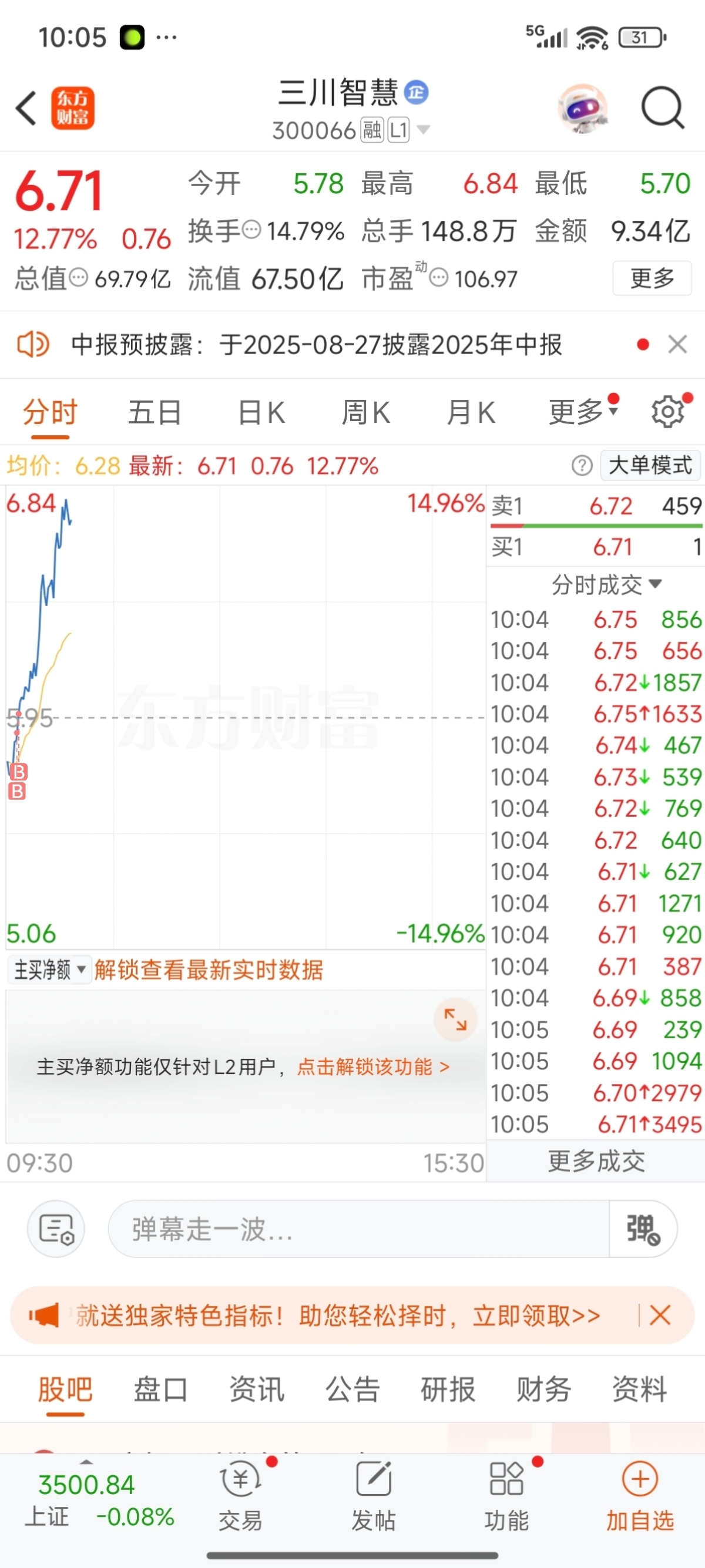This screenshot has width=705, height=1568.
Task: Open the 功能 functions grid icon
Action: [506, 1478]
